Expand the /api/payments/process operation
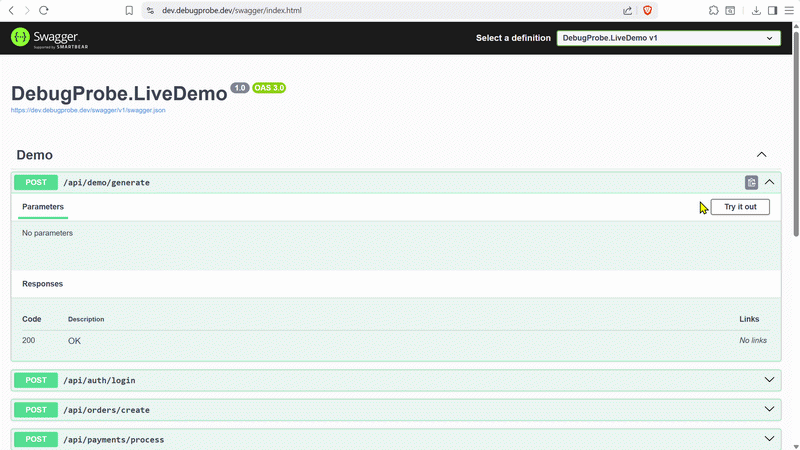 (x=769, y=439)
